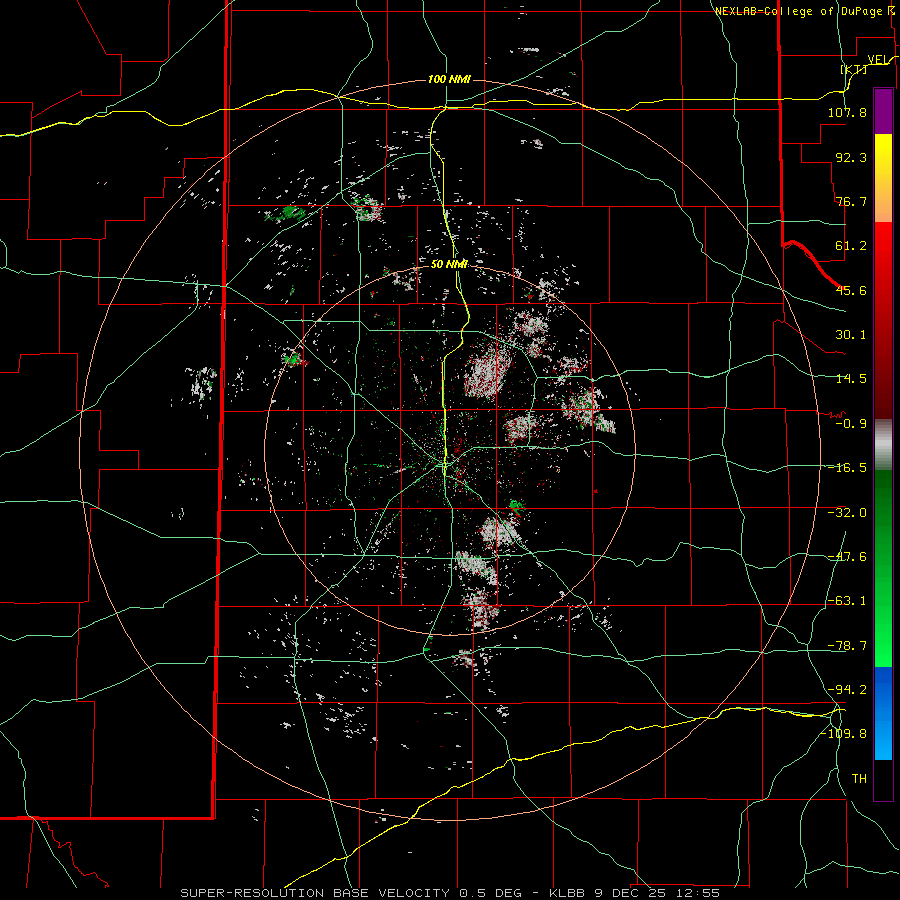Click the -94.2 legend value
900x900 pixels.
pos(847,690)
